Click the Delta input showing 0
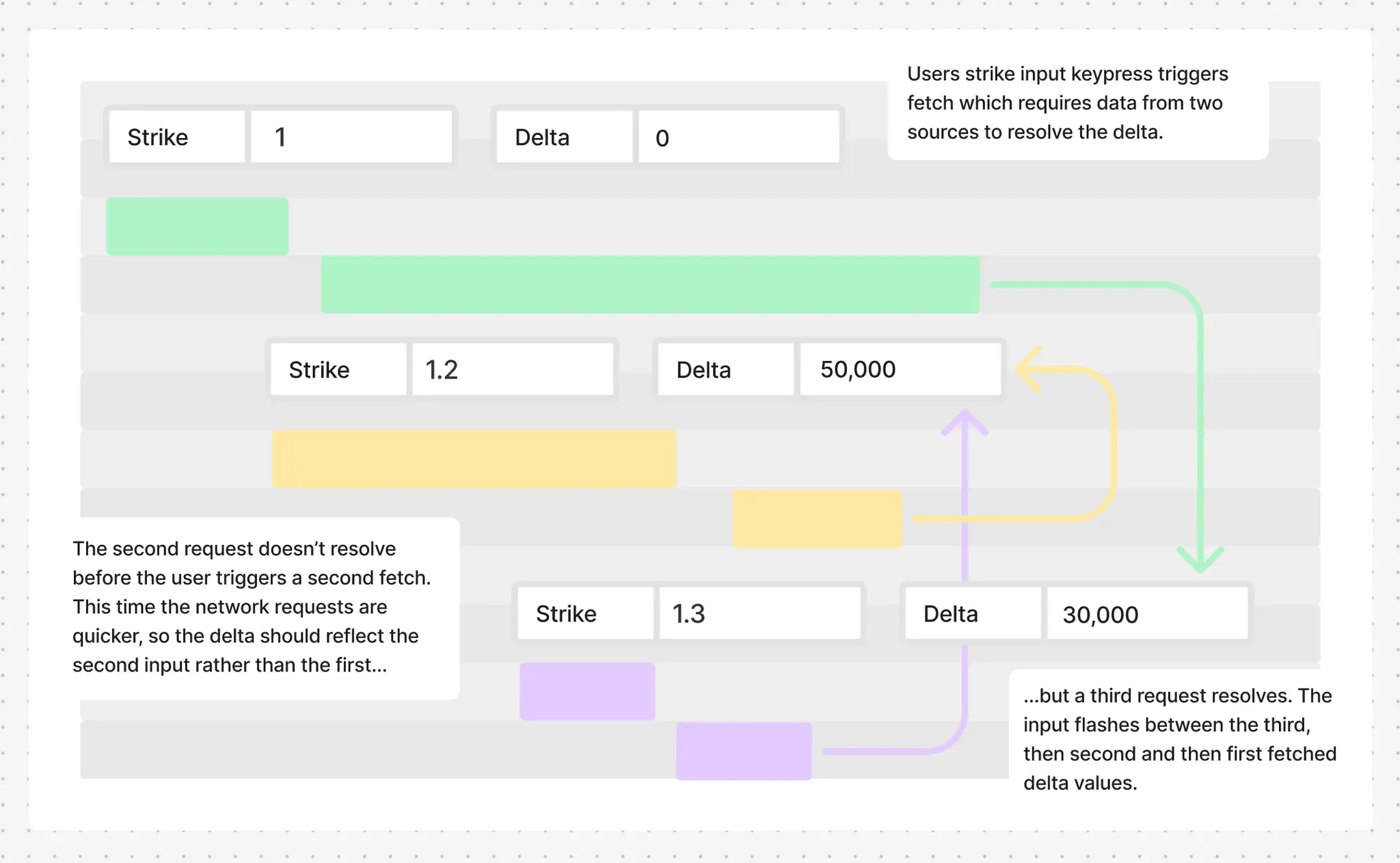This screenshot has width=1400, height=863. [x=738, y=137]
